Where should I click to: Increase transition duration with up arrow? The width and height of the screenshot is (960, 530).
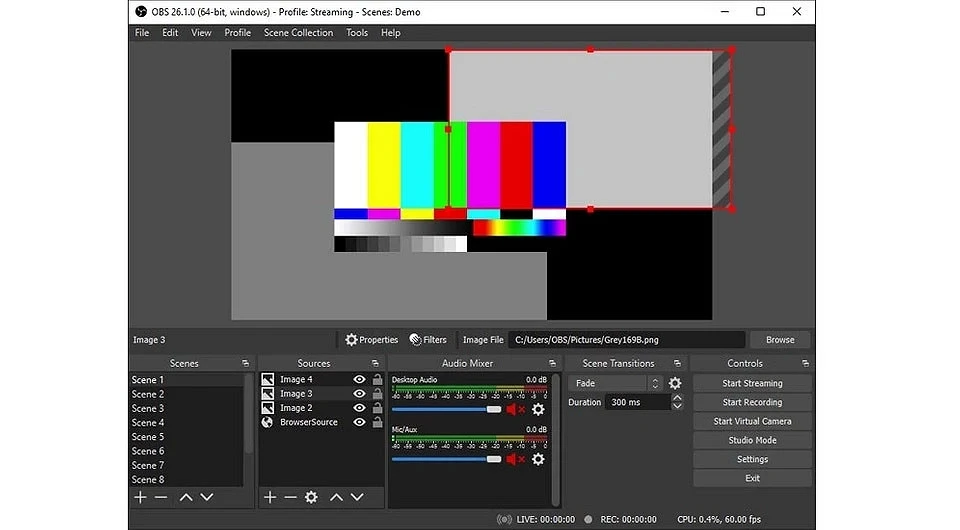coord(677,398)
